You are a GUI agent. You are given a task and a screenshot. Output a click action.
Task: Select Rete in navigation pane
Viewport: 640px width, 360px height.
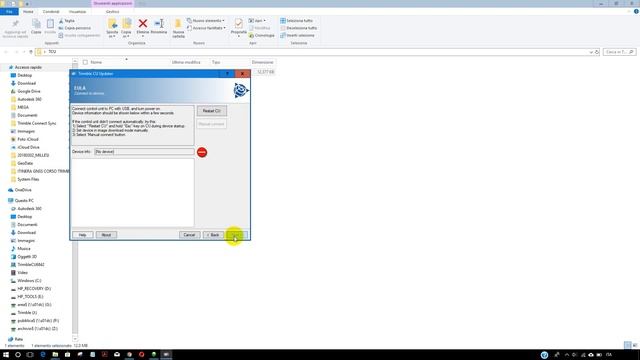19,340
